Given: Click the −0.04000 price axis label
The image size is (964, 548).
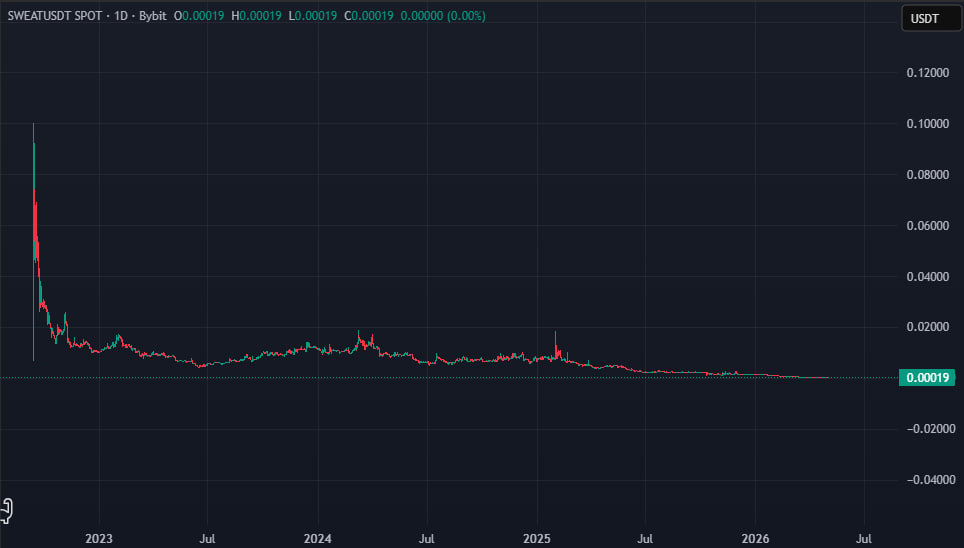Looking at the screenshot, I should point(931,480).
